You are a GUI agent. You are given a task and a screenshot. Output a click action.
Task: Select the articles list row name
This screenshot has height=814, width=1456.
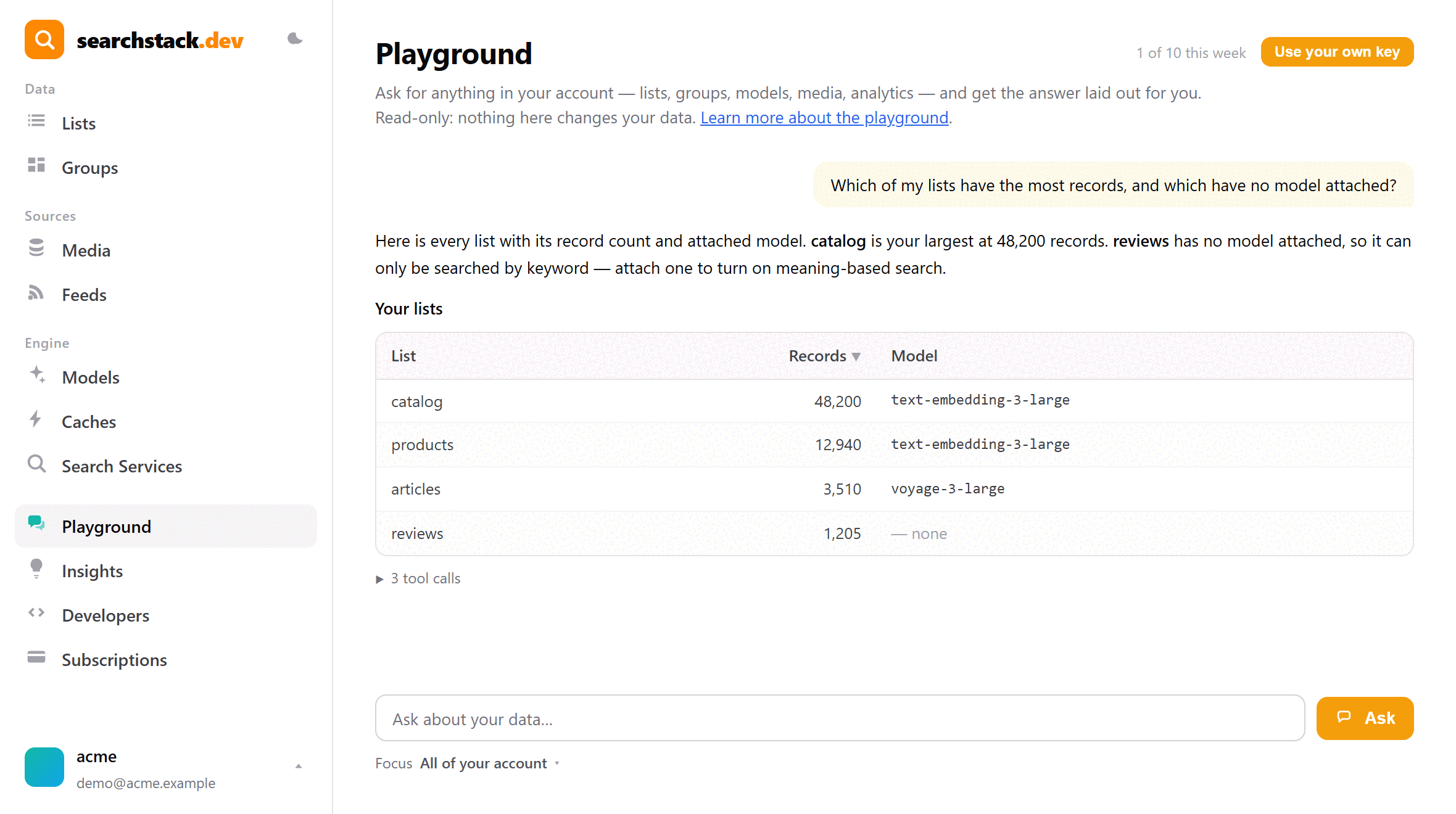point(416,489)
